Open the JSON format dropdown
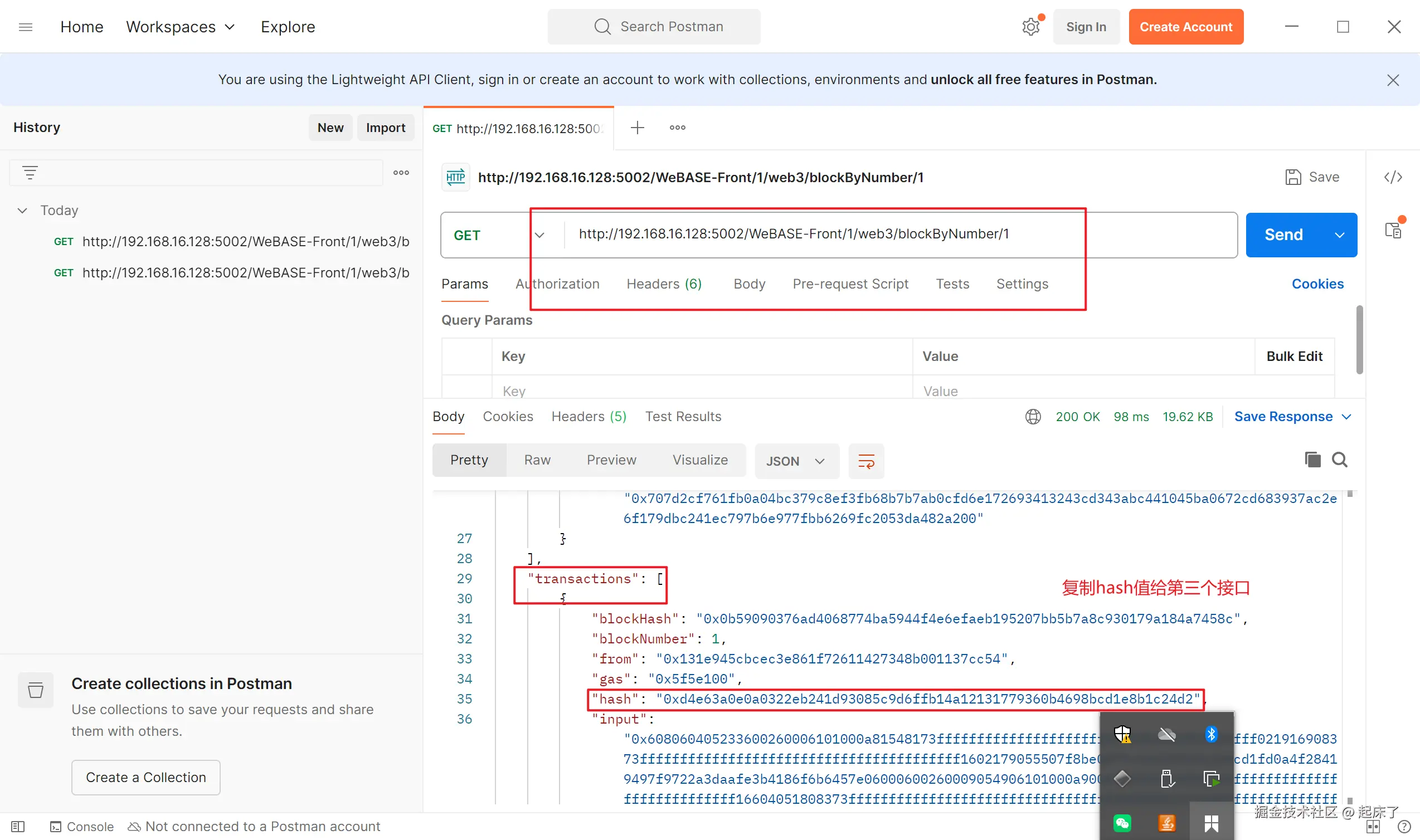This screenshot has width=1420, height=840. pyautogui.click(x=795, y=461)
